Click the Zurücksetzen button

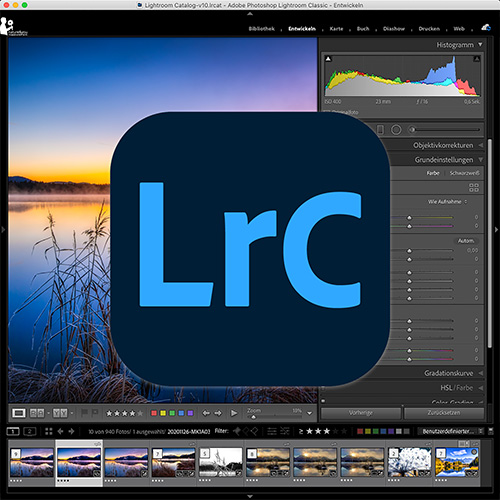point(444,413)
